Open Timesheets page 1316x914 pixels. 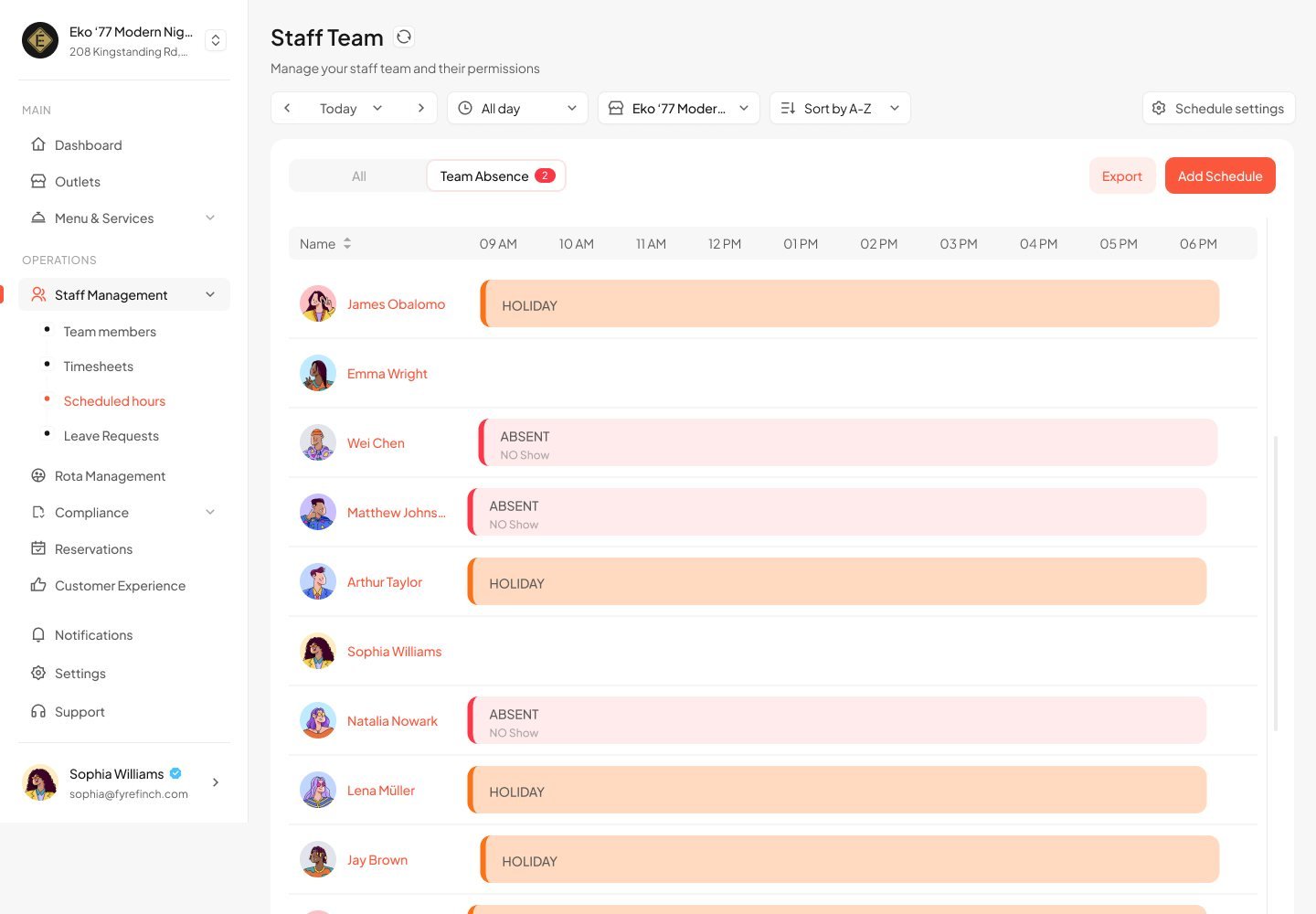99,366
